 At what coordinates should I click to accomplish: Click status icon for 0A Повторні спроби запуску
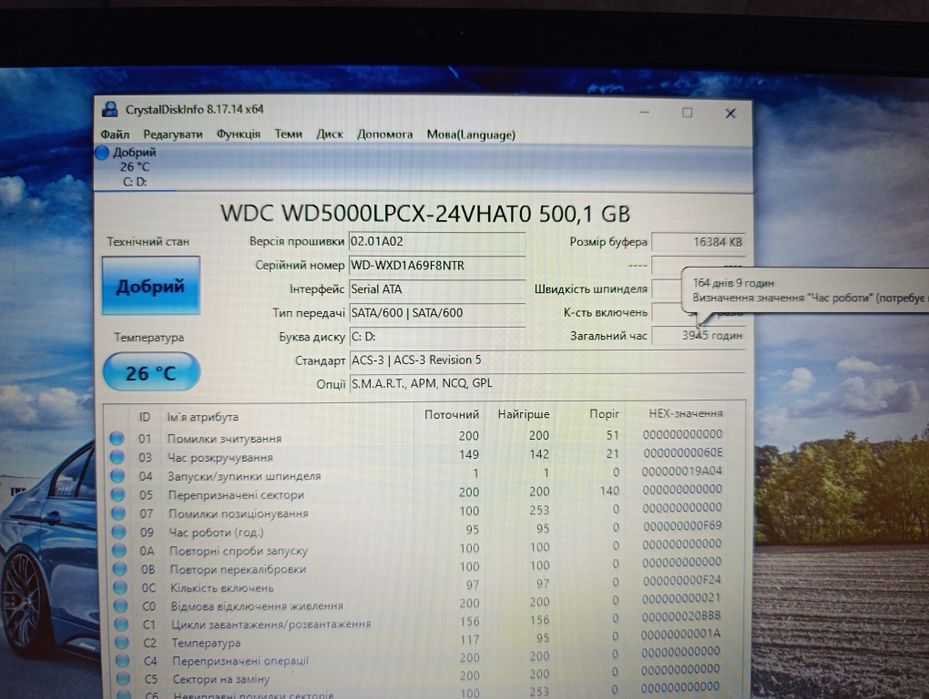tap(120, 550)
